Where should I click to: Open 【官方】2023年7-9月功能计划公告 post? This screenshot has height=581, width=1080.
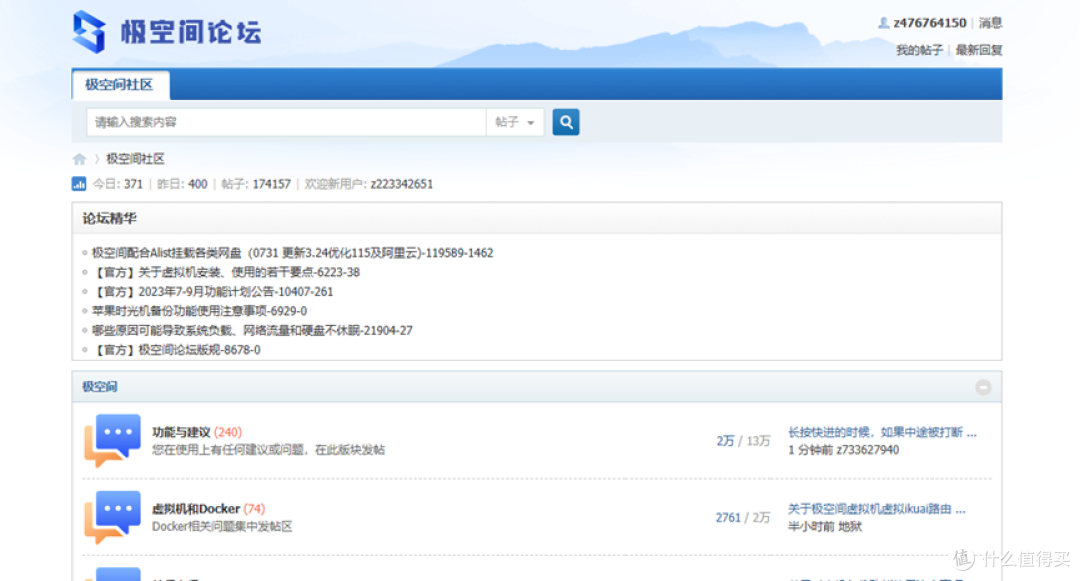click(213, 291)
